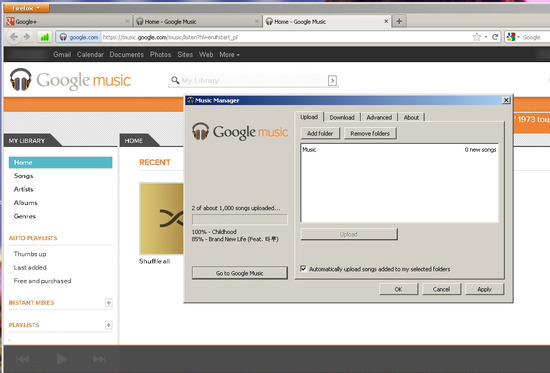This screenshot has width=550, height=373.
Task: Click Go to Google Music button
Action: 240,273
